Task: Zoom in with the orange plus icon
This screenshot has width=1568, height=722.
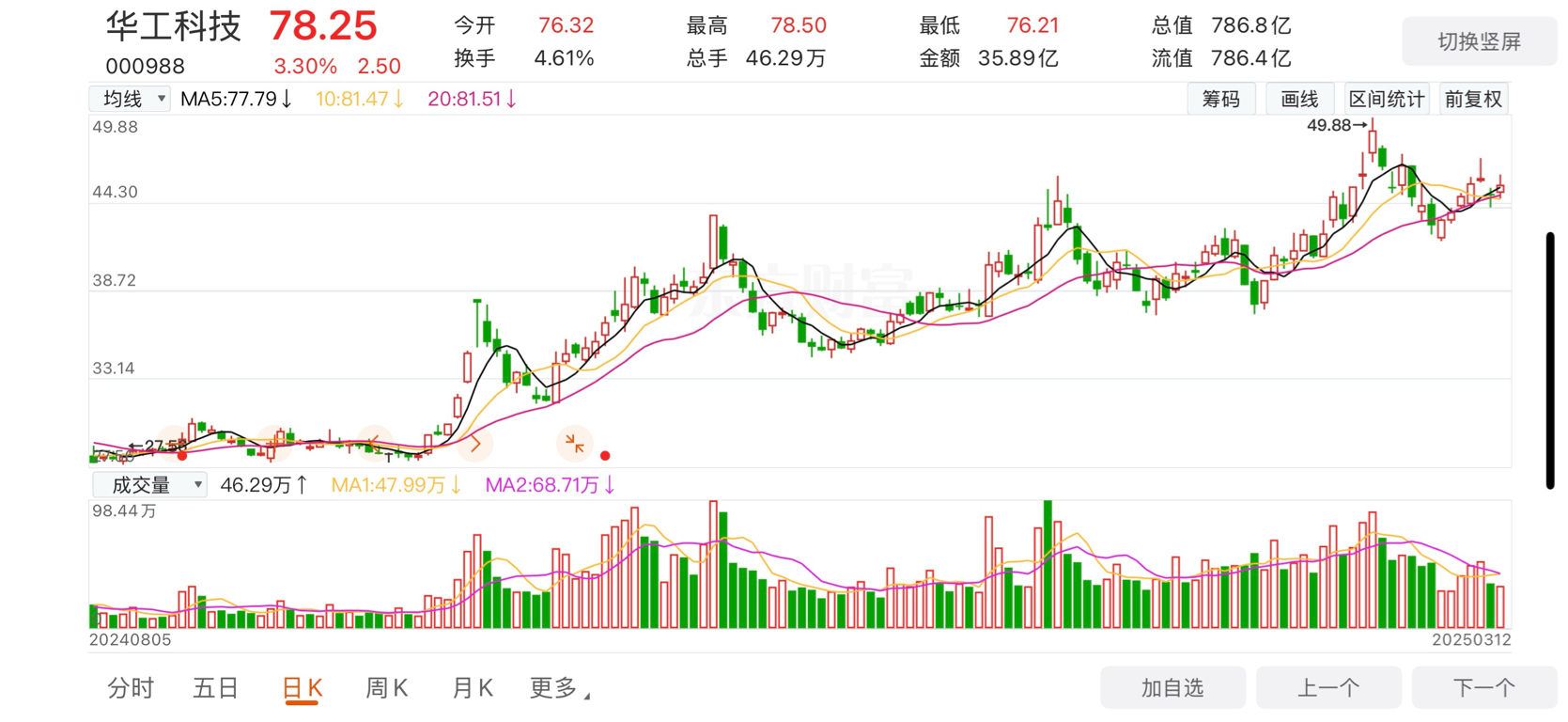Action: (x=275, y=443)
